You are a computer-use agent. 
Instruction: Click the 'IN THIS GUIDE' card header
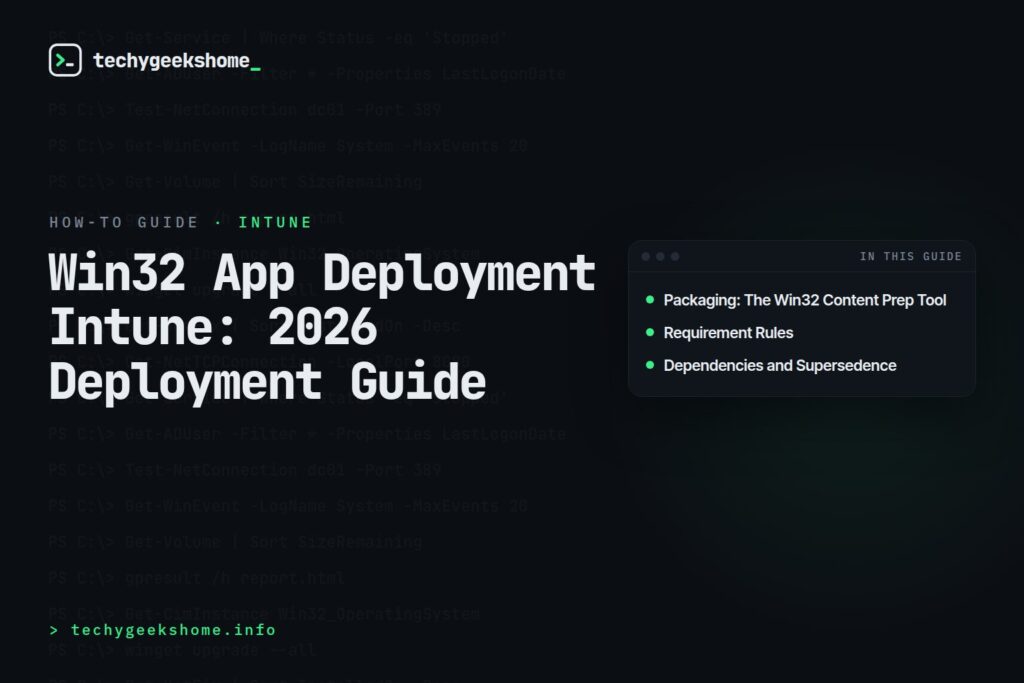pos(910,256)
